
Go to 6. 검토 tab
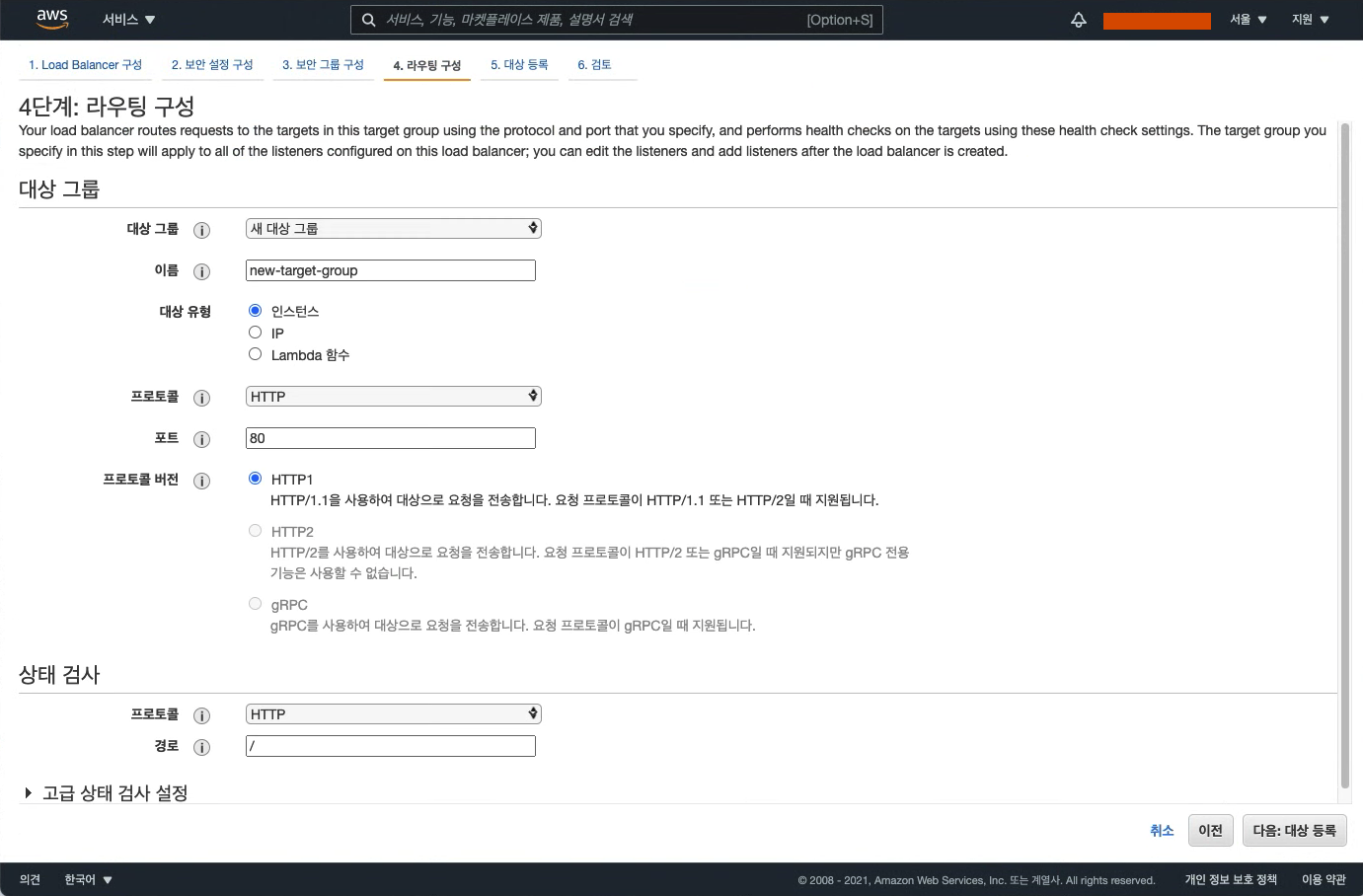[594, 65]
